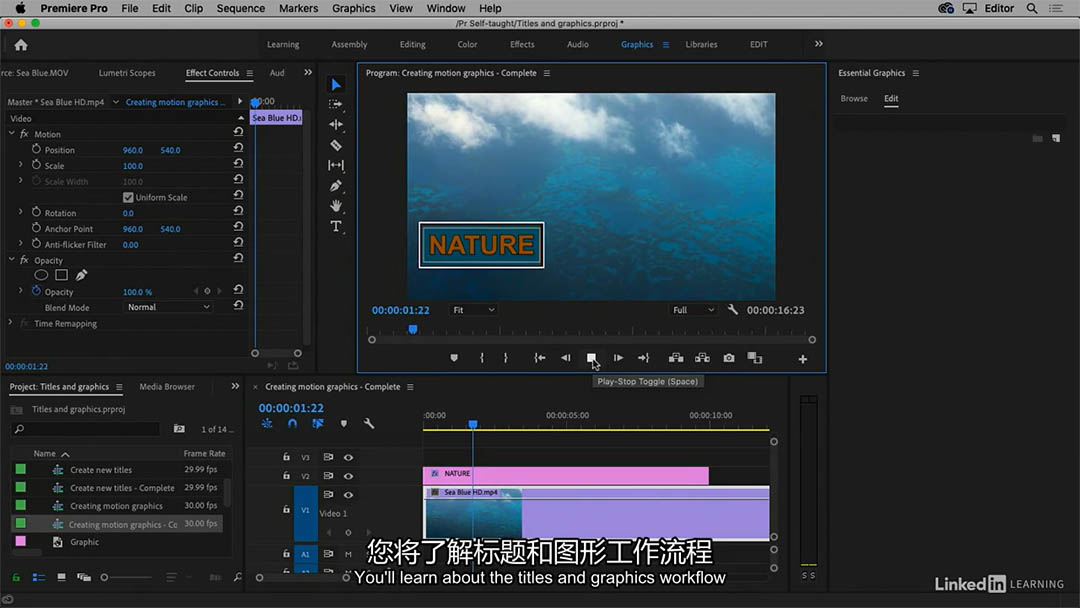The width and height of the screenshot is (1080, 608).
Task: Open Program monitor wrench settings
Action: coord(733,310)
